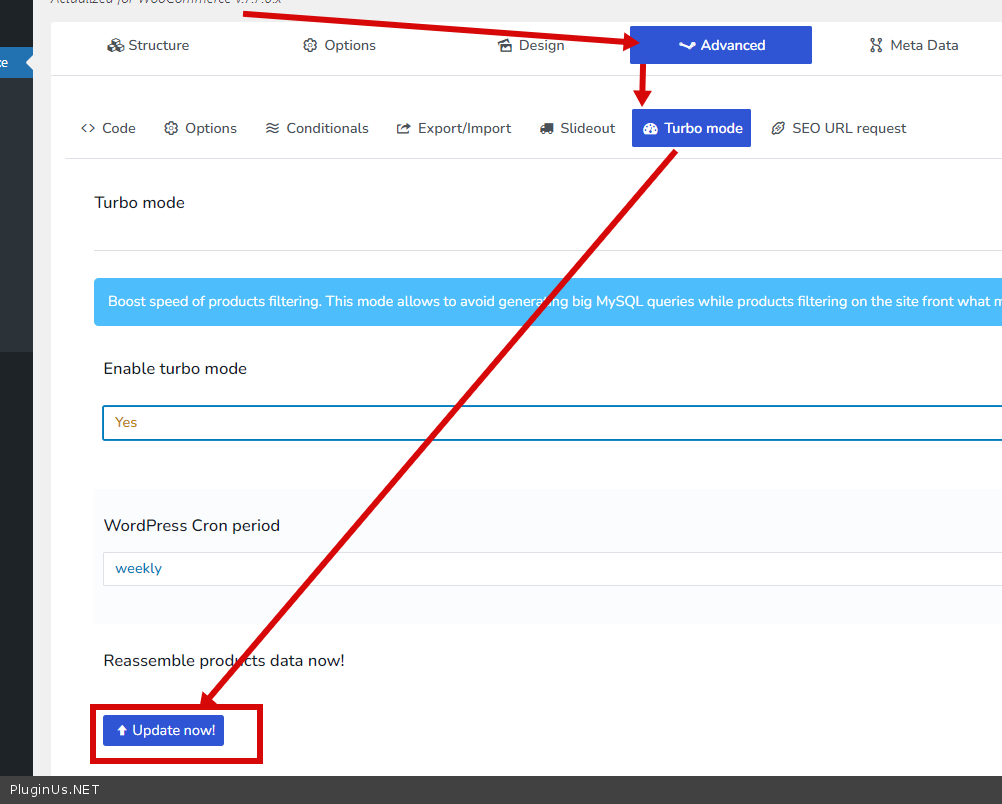Click the upload arrow on Update now
This screenshot has width=1002, height=804.
tap(122, 731)
